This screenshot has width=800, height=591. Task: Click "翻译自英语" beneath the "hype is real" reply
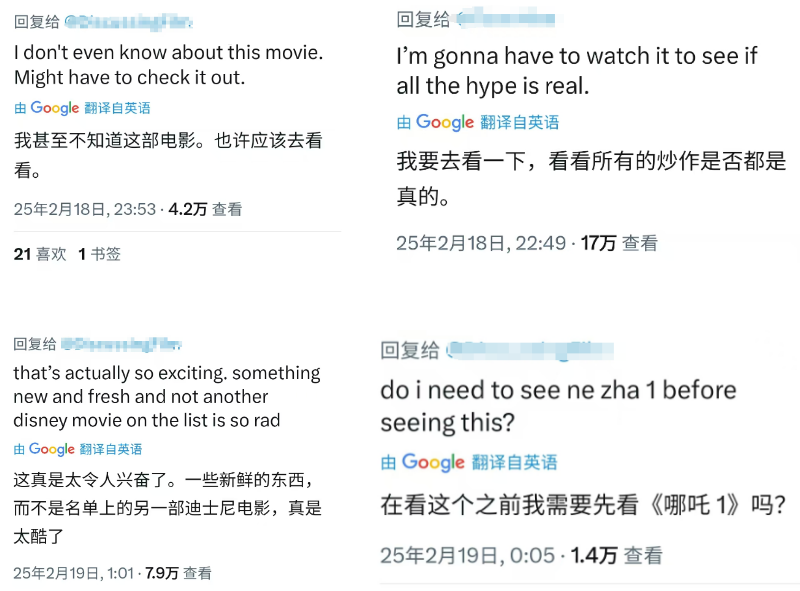(520, 122)
